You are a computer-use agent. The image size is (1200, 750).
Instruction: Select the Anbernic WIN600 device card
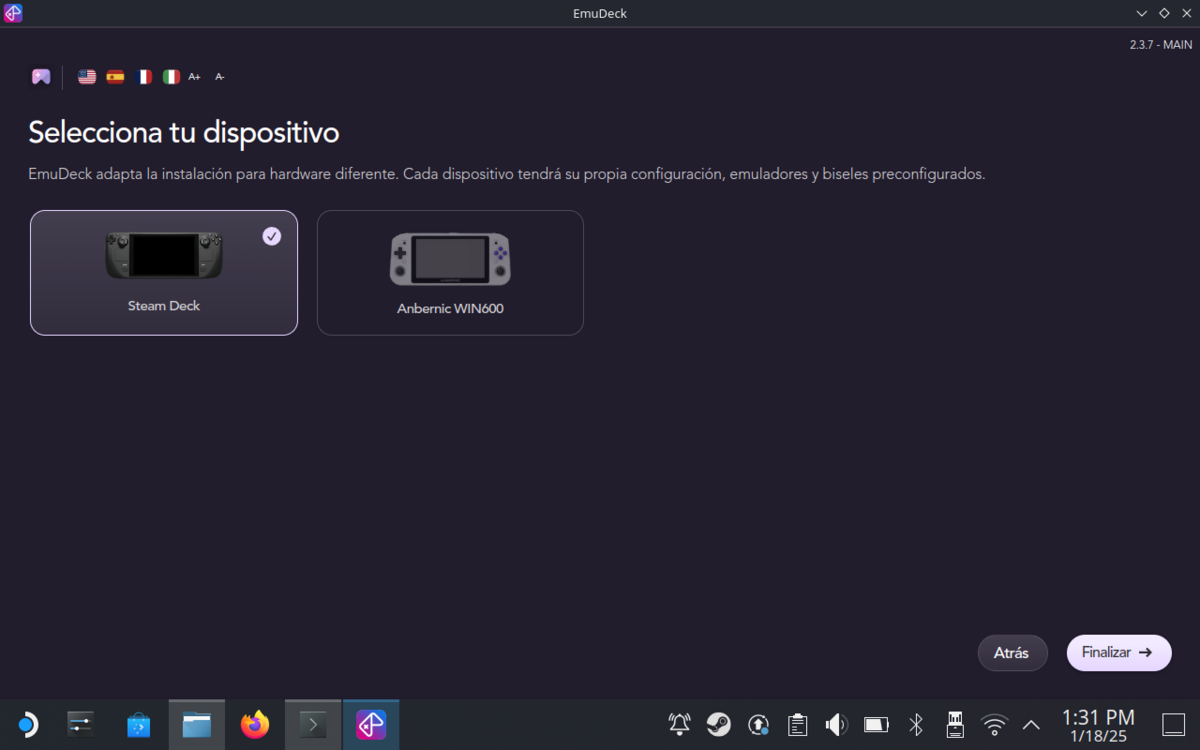tap(450, 273)
